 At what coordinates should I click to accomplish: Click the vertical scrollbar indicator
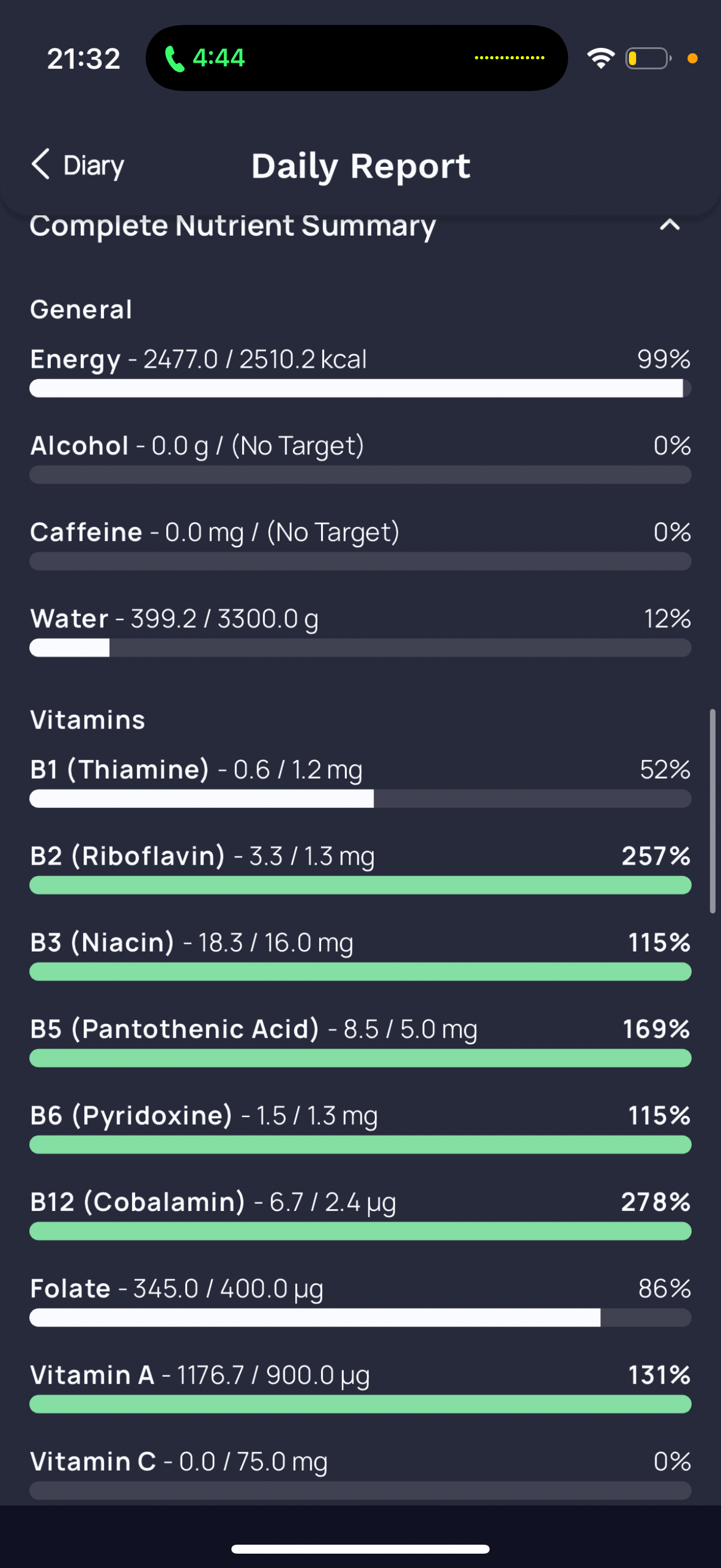coord(713,811)
